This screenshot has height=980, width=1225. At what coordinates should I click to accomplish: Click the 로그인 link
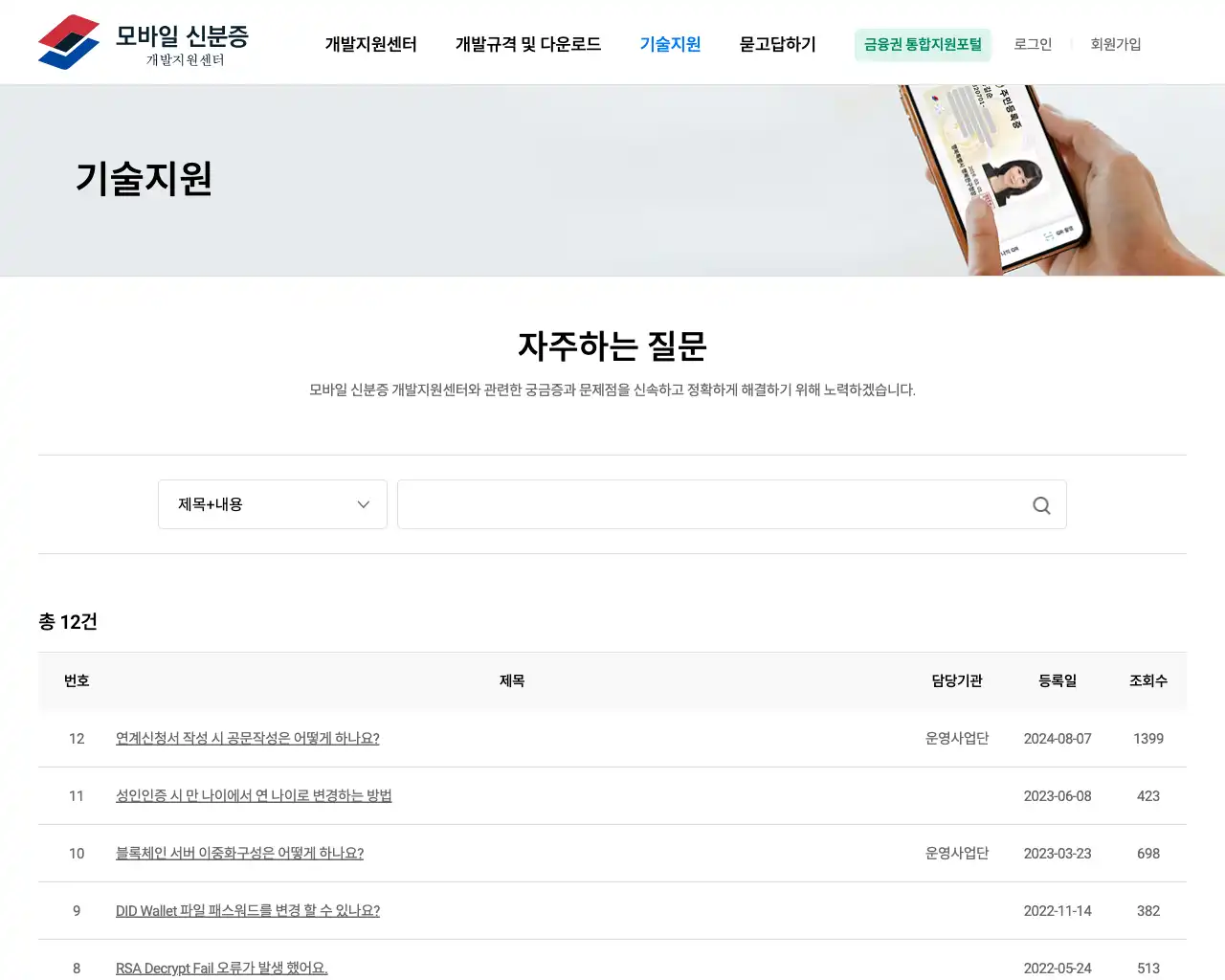pyautogui.click(x=1033, y=44)
